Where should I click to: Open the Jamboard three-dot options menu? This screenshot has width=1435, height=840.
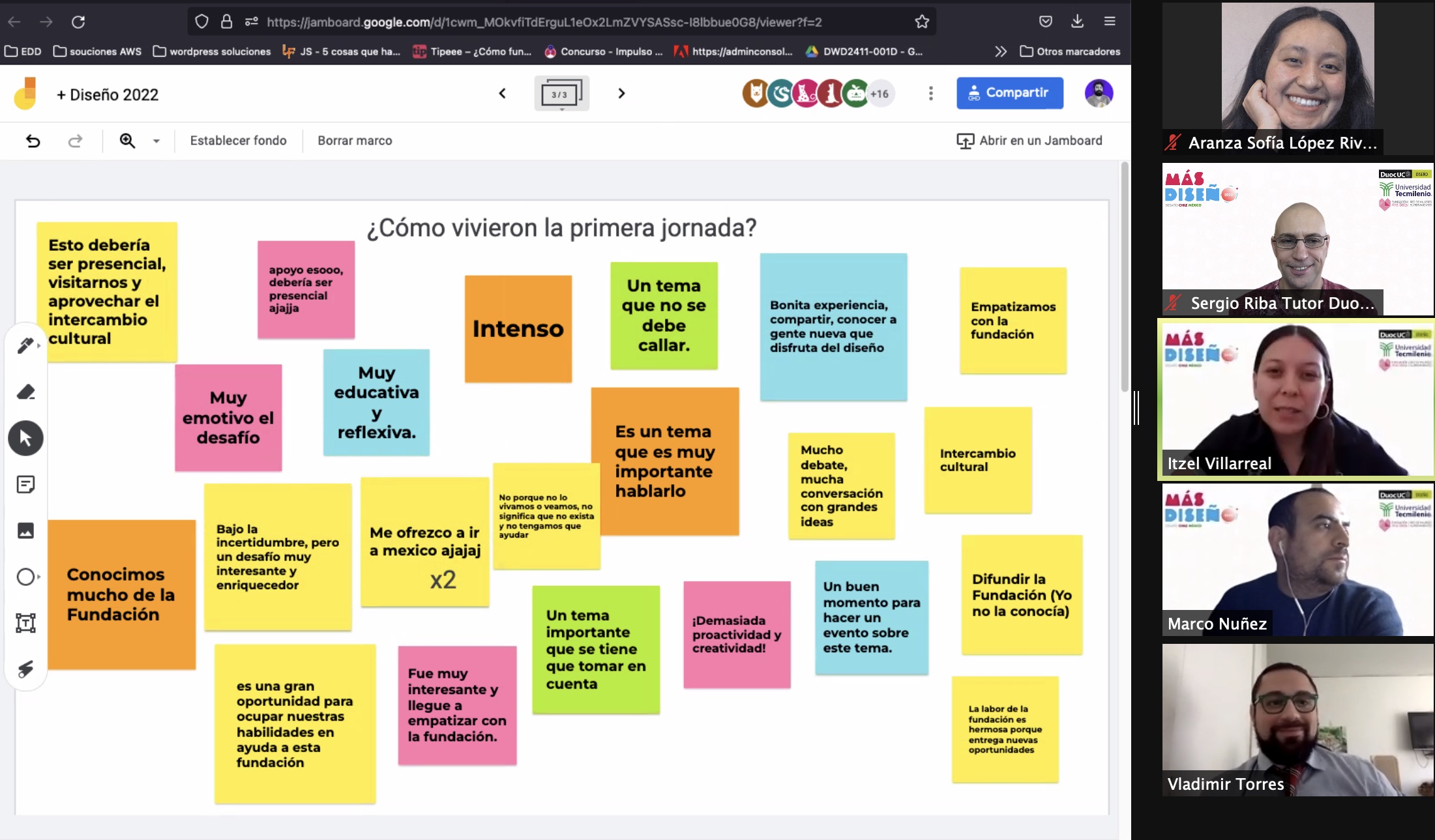[x=931, y=93]
